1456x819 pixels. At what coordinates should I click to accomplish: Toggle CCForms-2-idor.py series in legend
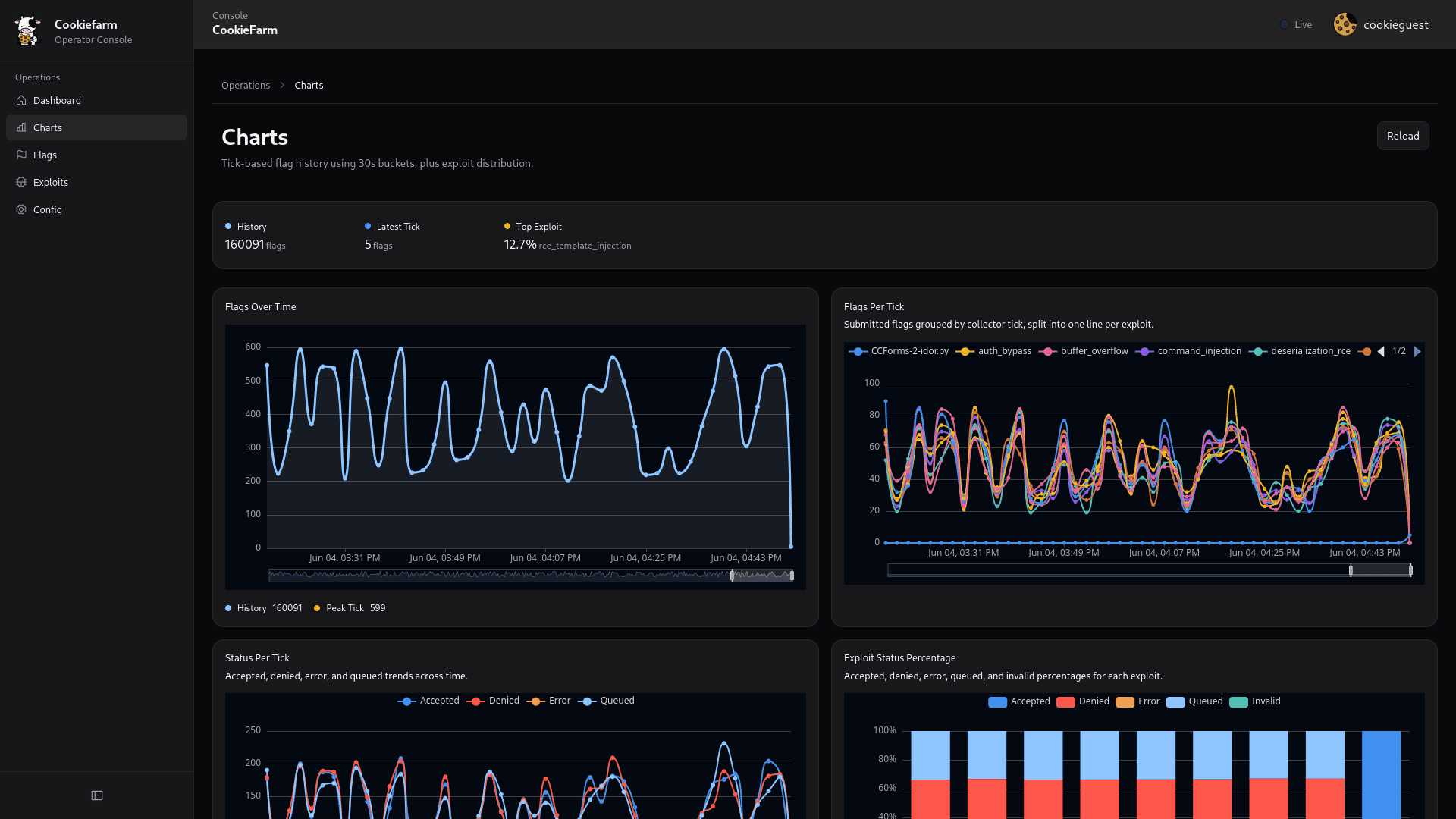tap(899, 351)
